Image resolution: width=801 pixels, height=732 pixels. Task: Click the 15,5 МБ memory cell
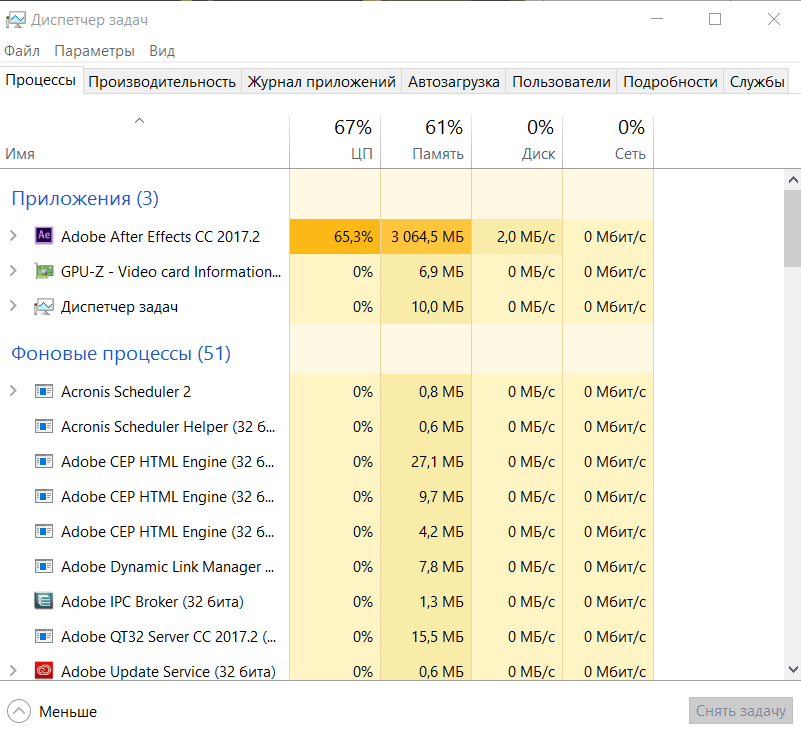[x=426, y=636]
